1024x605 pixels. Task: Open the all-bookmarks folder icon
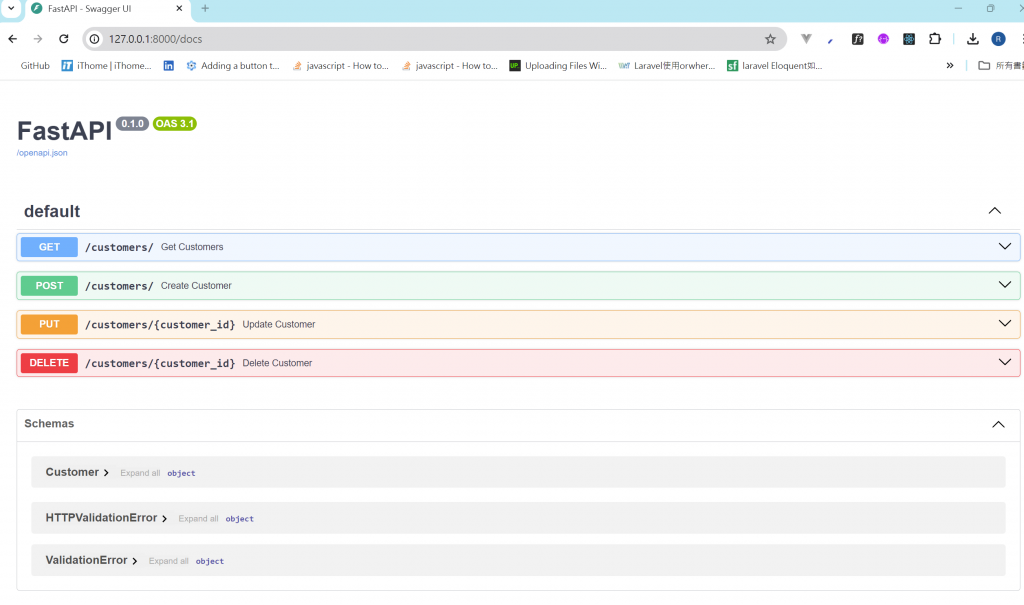point(984,65)
